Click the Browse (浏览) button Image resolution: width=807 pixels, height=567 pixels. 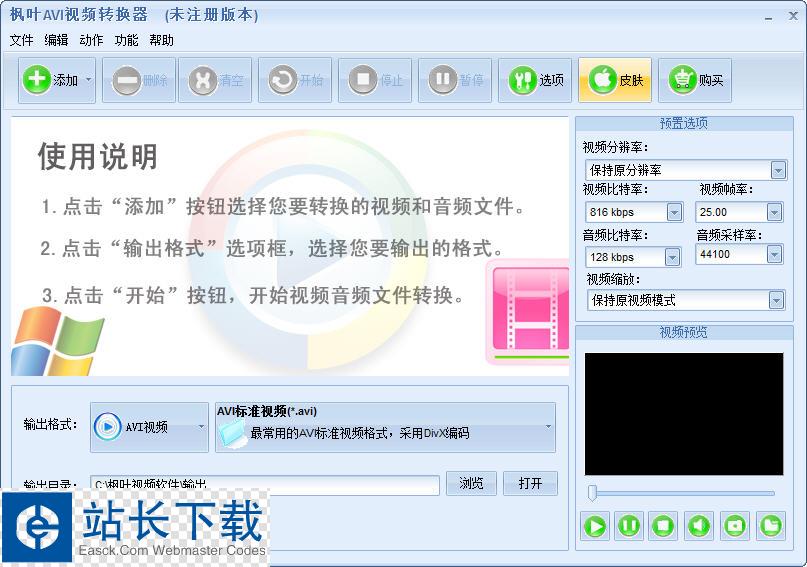click(x=471, y=483)
